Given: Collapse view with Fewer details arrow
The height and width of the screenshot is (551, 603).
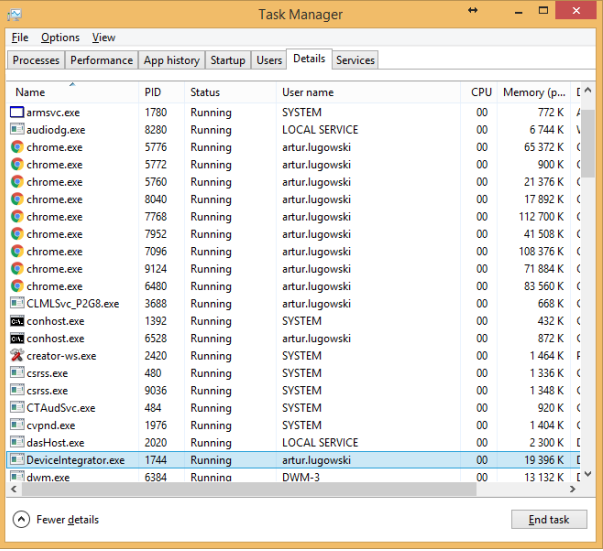Looking at the screenshot, I should 21,520.
